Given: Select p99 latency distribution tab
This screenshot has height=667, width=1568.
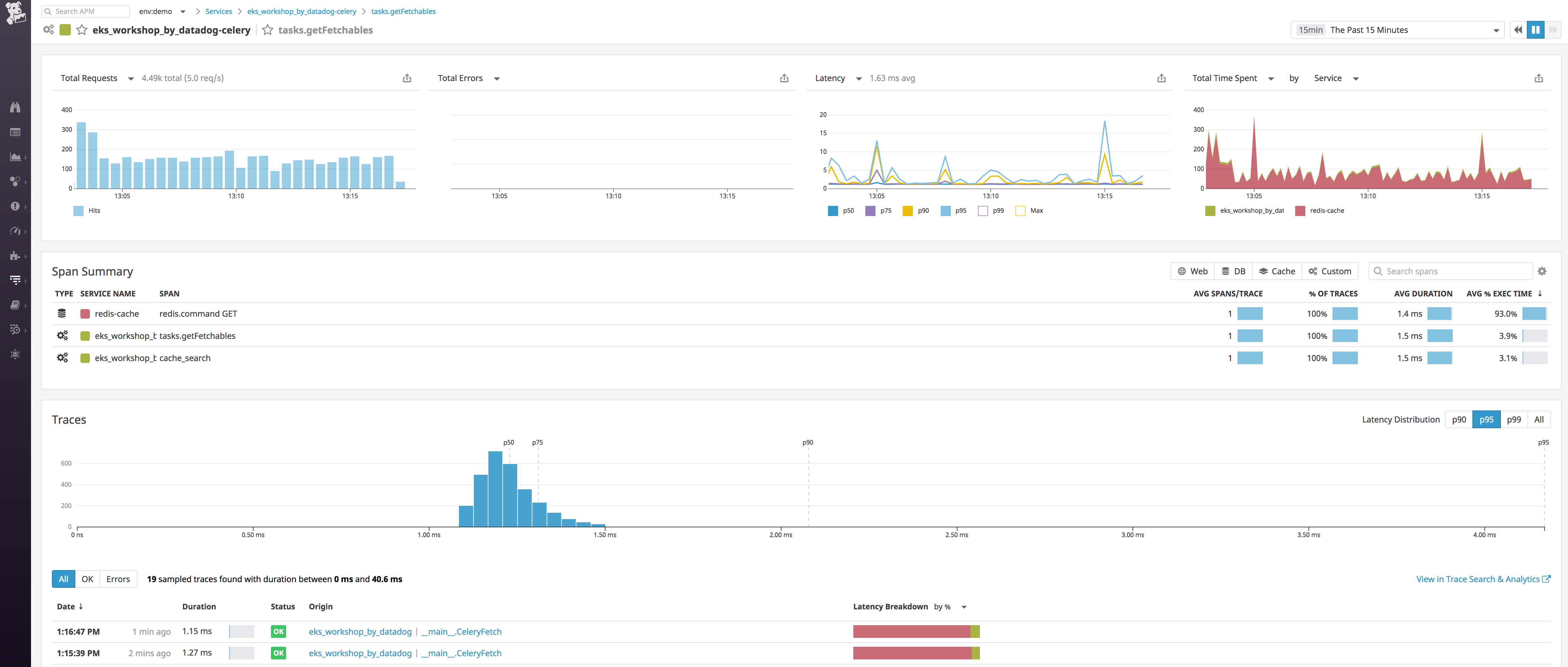Looking at the screenshot, I should [1514, 419].
